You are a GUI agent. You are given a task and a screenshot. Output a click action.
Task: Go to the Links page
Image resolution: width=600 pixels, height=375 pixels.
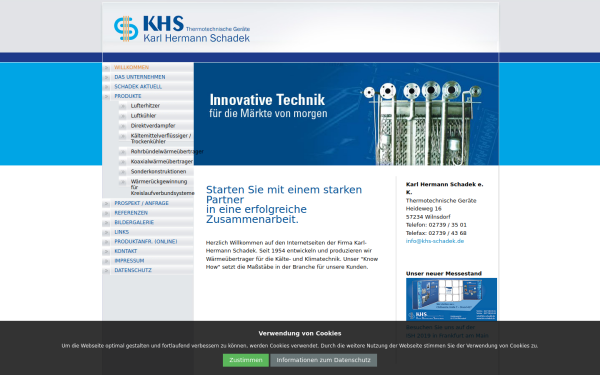click(x=121, y=232)
